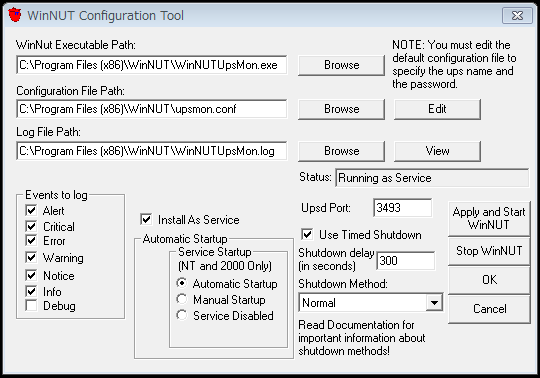Click the WinNUT red app icon in title bar

(x=15, y=15)
